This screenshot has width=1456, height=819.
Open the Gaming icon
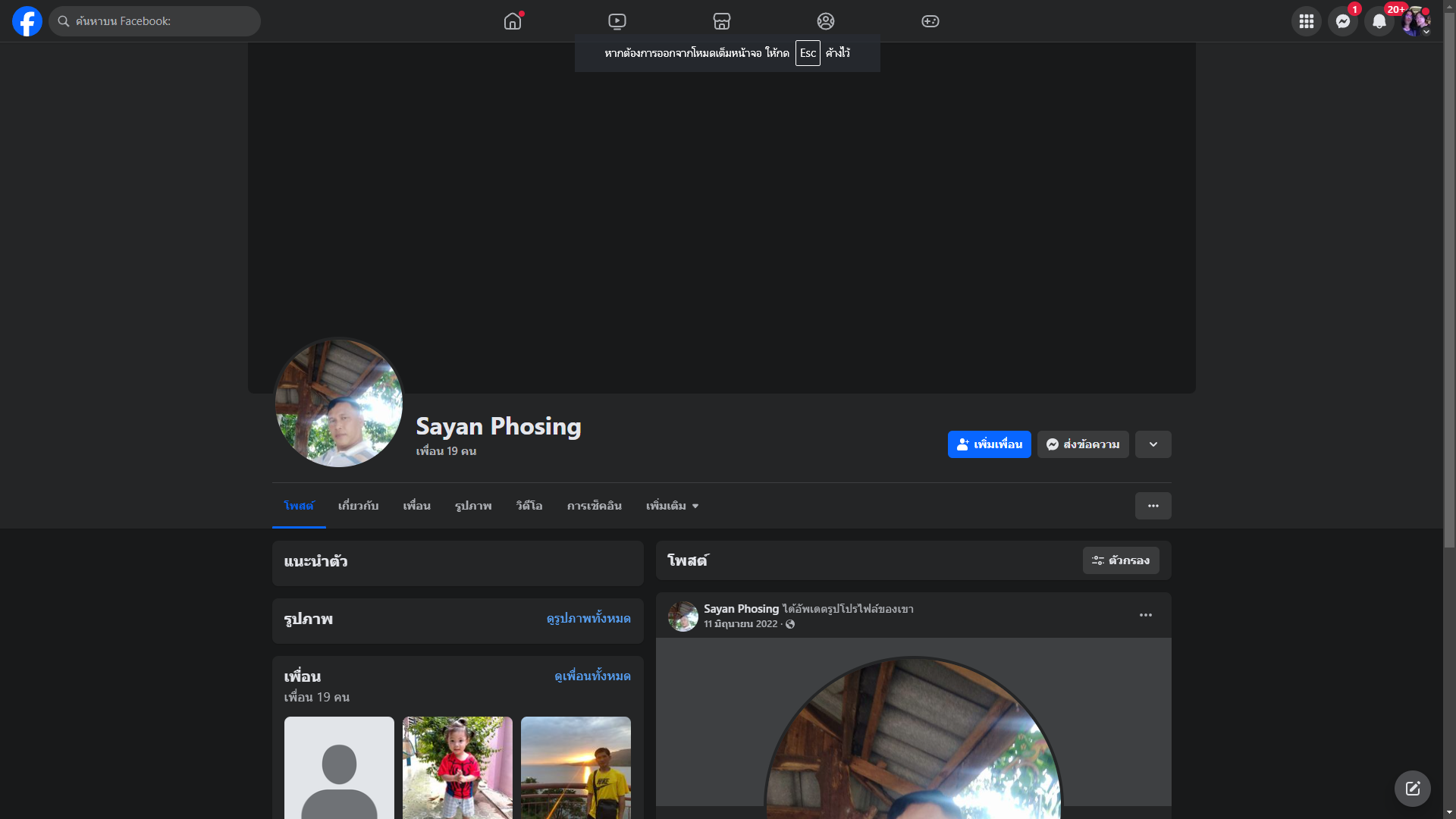click(x=930, y=21)
